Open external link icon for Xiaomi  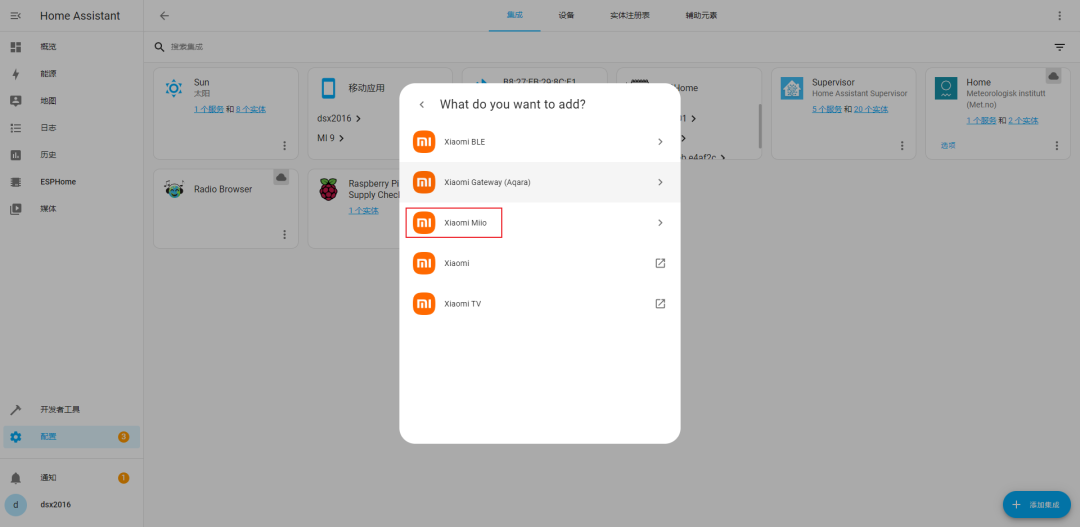point(660,263)
